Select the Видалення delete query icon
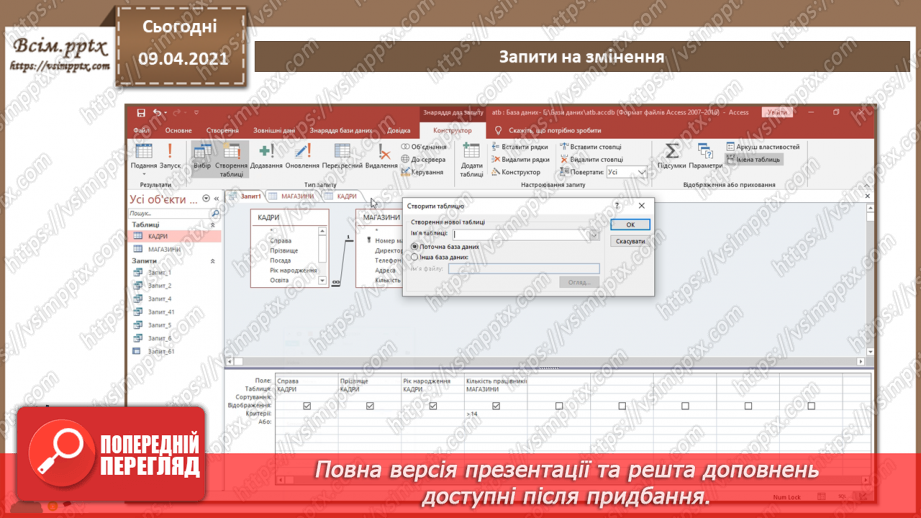 (x=382, y=157)
